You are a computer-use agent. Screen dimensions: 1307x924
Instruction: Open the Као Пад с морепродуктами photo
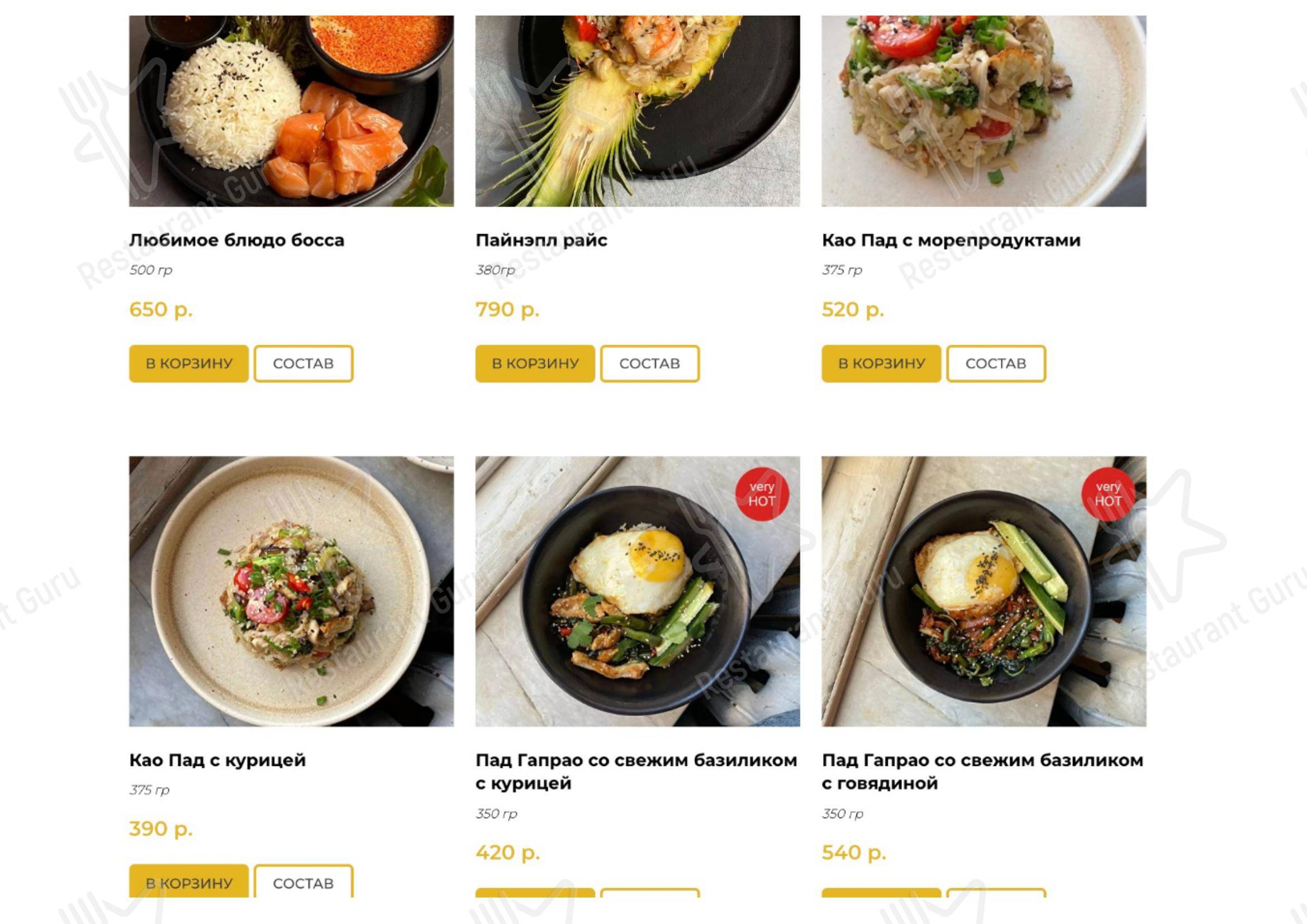tap(983, 111)
